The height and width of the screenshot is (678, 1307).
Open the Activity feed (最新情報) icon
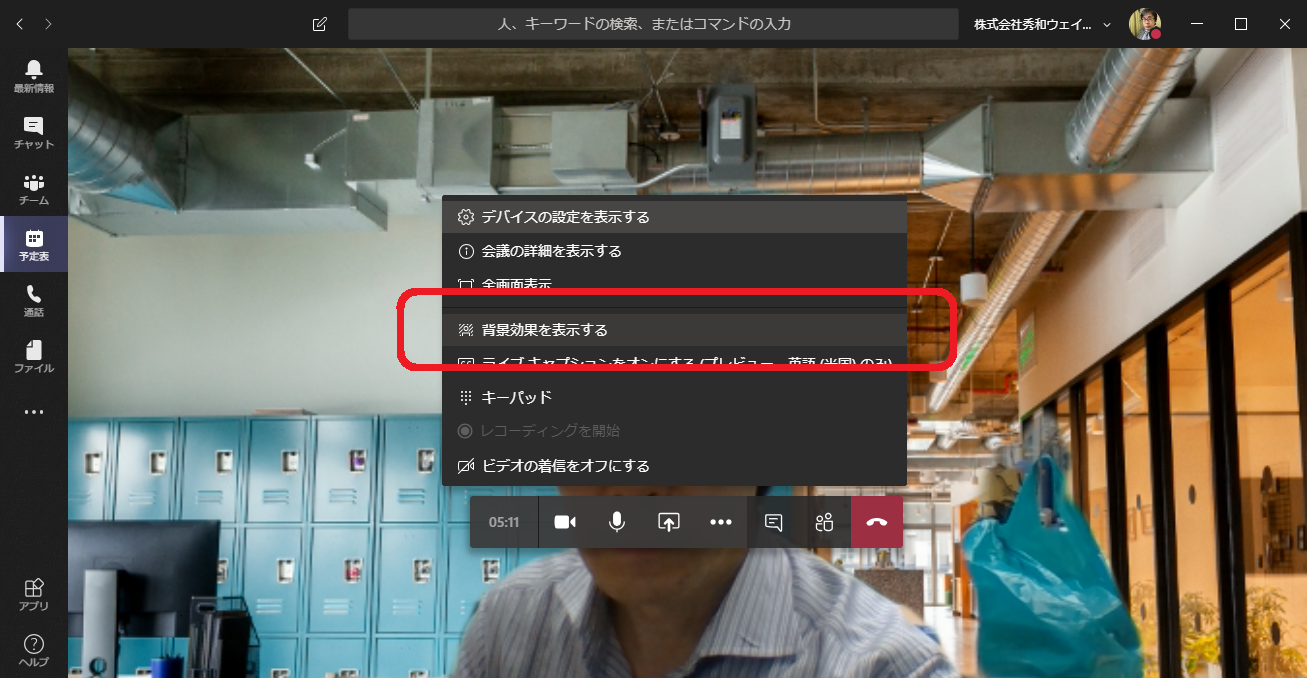coord(34,75)
